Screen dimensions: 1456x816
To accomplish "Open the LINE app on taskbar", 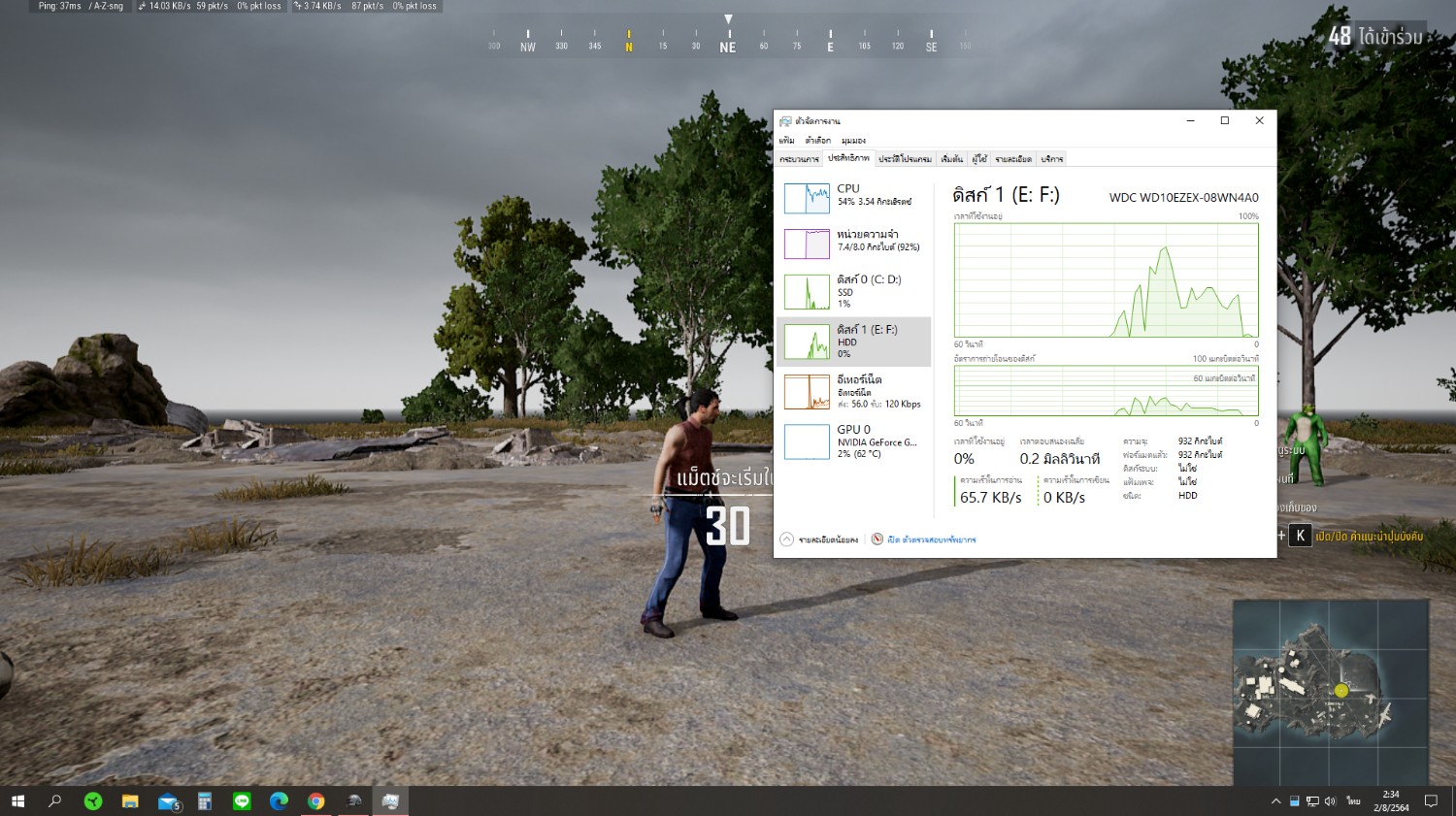I will point(242,801).
